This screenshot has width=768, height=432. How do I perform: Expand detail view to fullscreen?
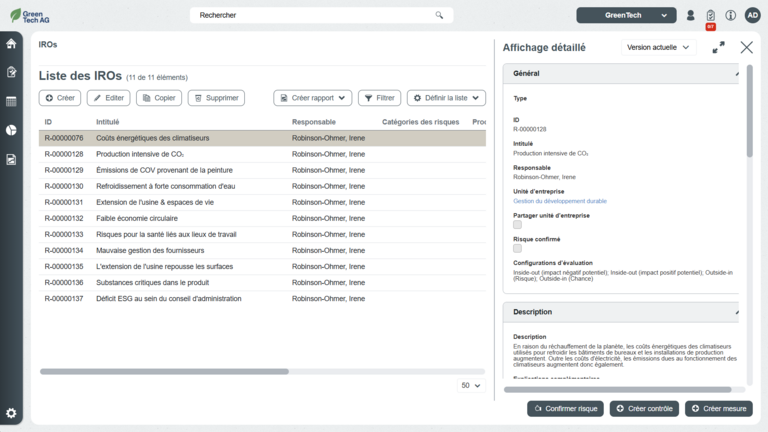click(718, 47)
